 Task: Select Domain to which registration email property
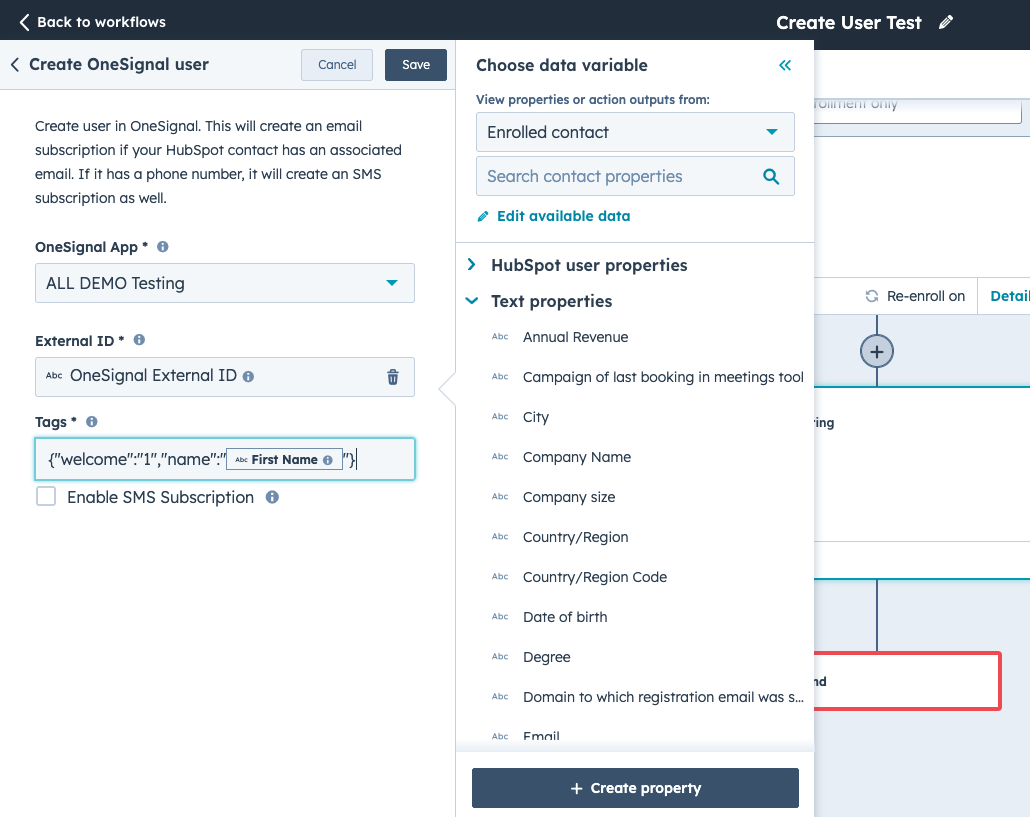[x=663, y=697]
